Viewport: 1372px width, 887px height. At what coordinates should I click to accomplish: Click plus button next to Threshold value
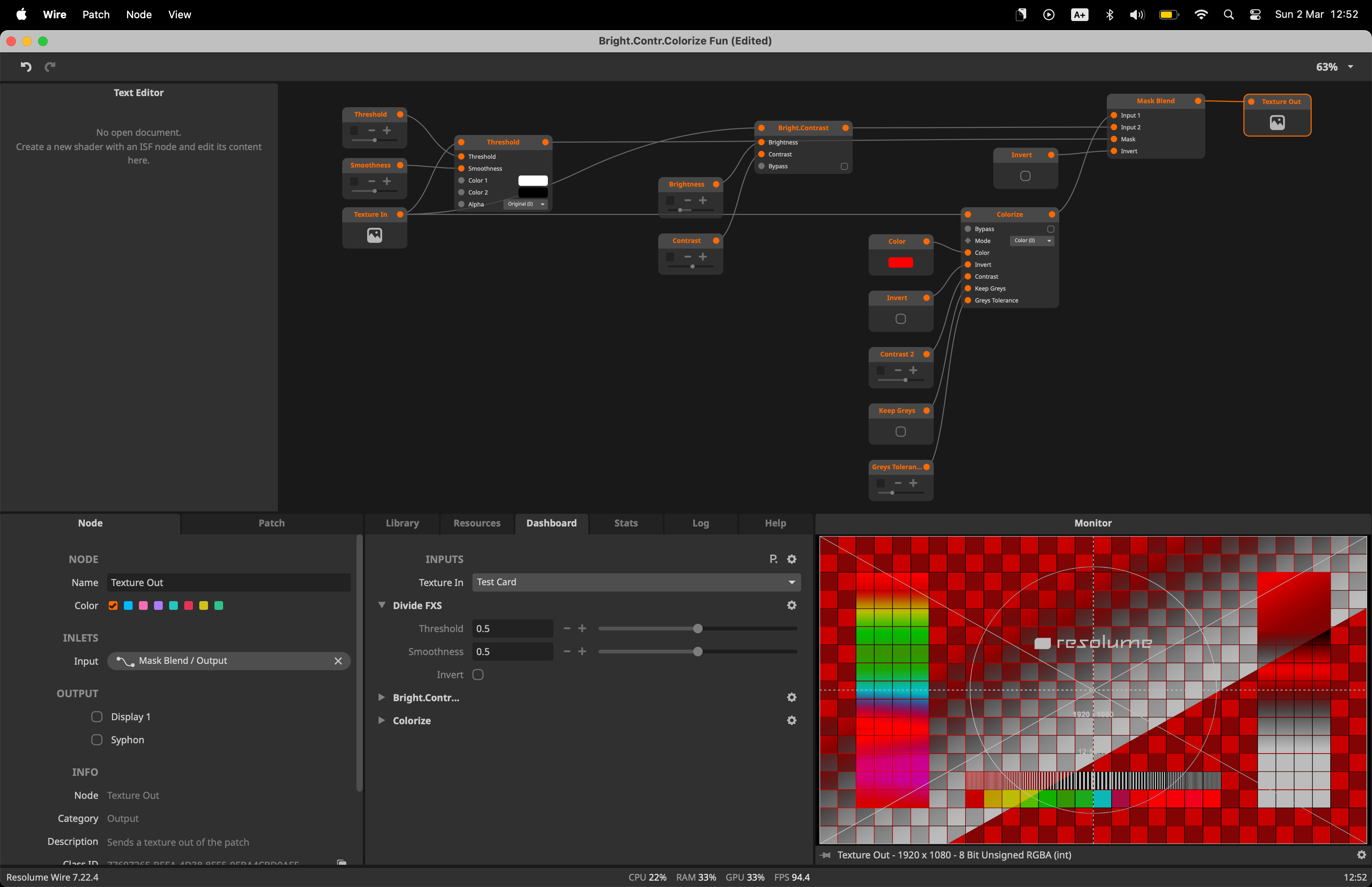[x=582, y=629]
